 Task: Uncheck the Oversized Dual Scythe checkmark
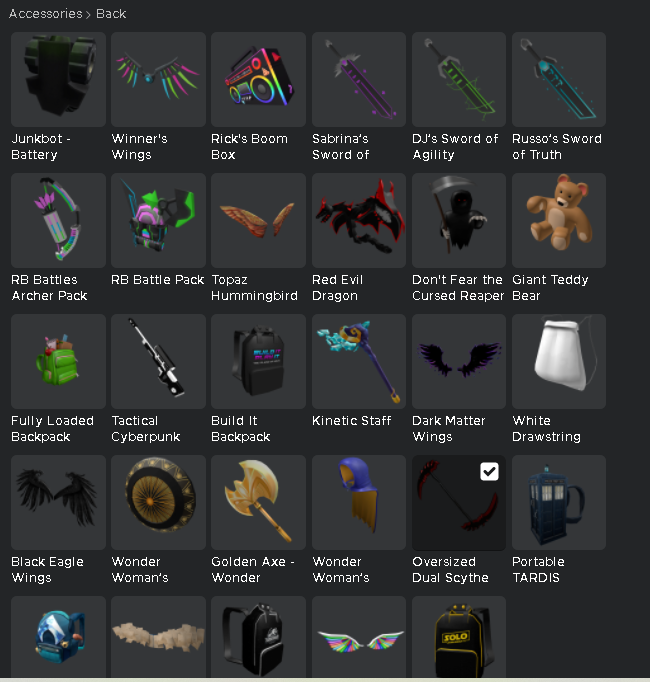coord(489,471)
